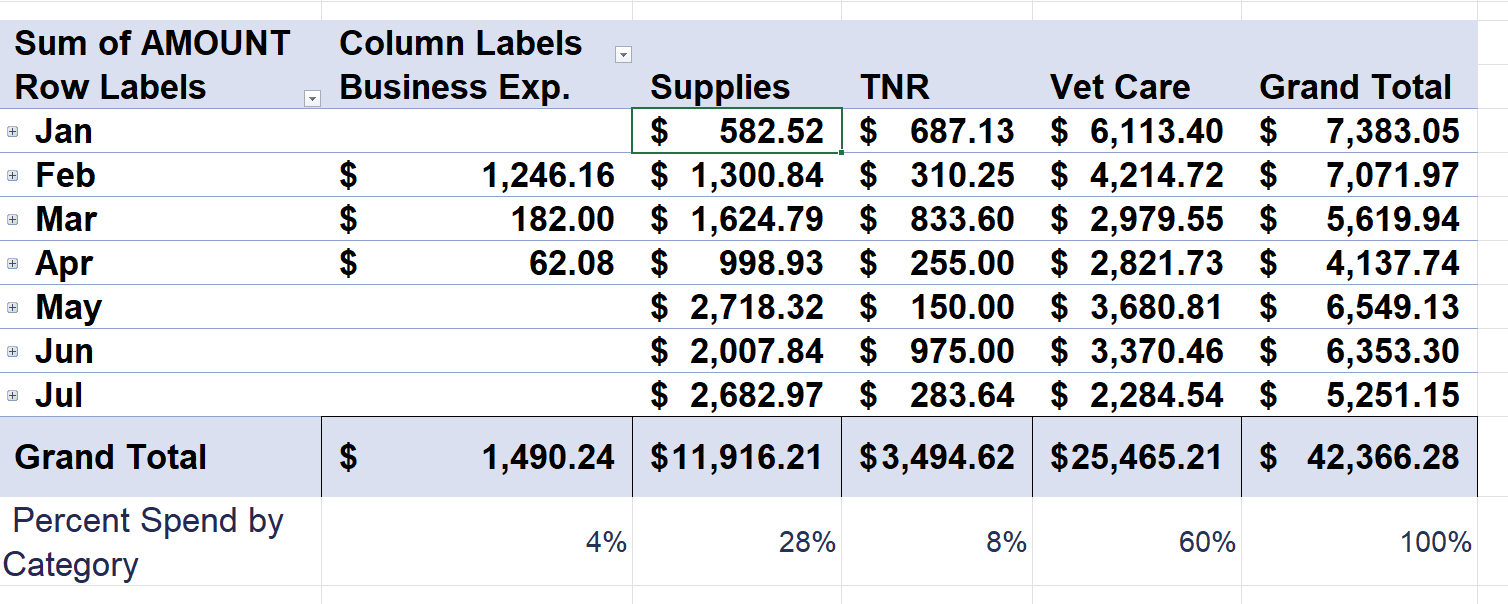Select the Sum of AMOUNT cell

152,43
